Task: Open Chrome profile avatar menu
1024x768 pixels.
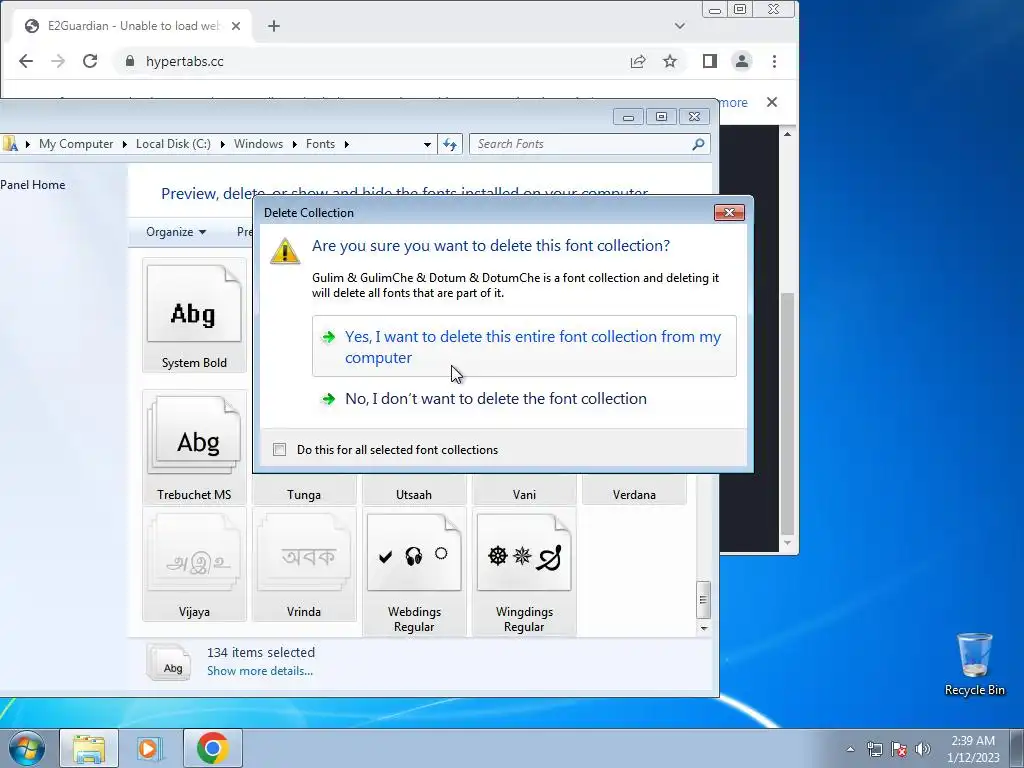Action: point(742,61)
